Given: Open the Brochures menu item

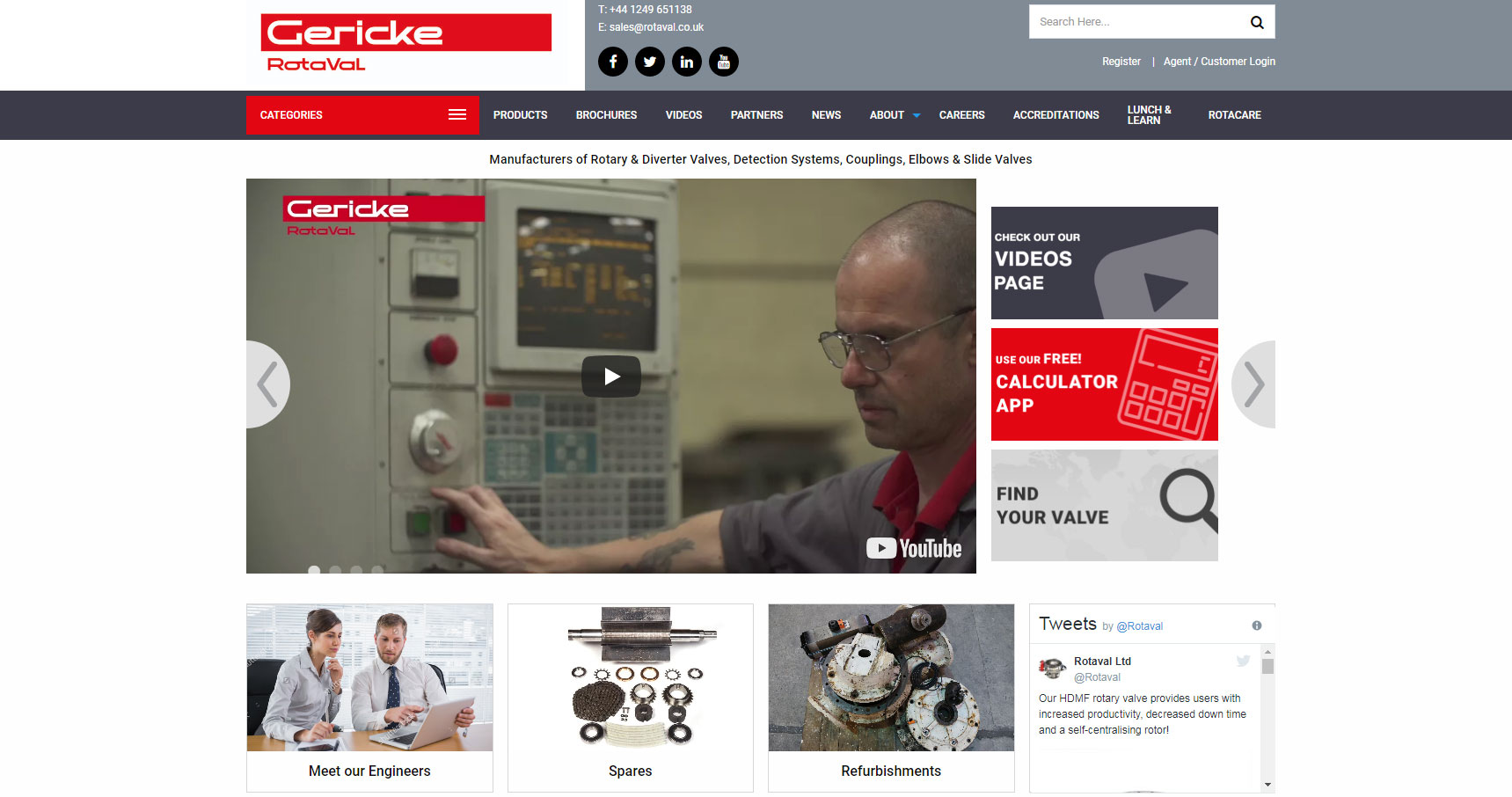Looking at the screenshot, I should coord(606,115).
